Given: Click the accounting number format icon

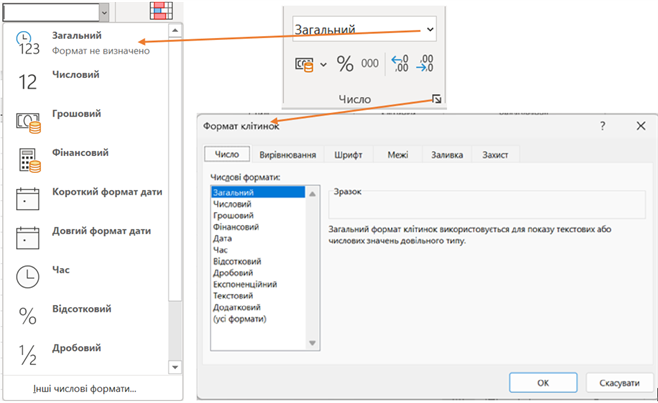Looking at the screenshot, I should click(305, 64).
